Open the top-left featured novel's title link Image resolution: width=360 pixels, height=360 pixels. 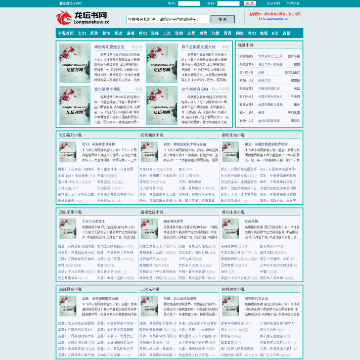[x=108, y=47]
